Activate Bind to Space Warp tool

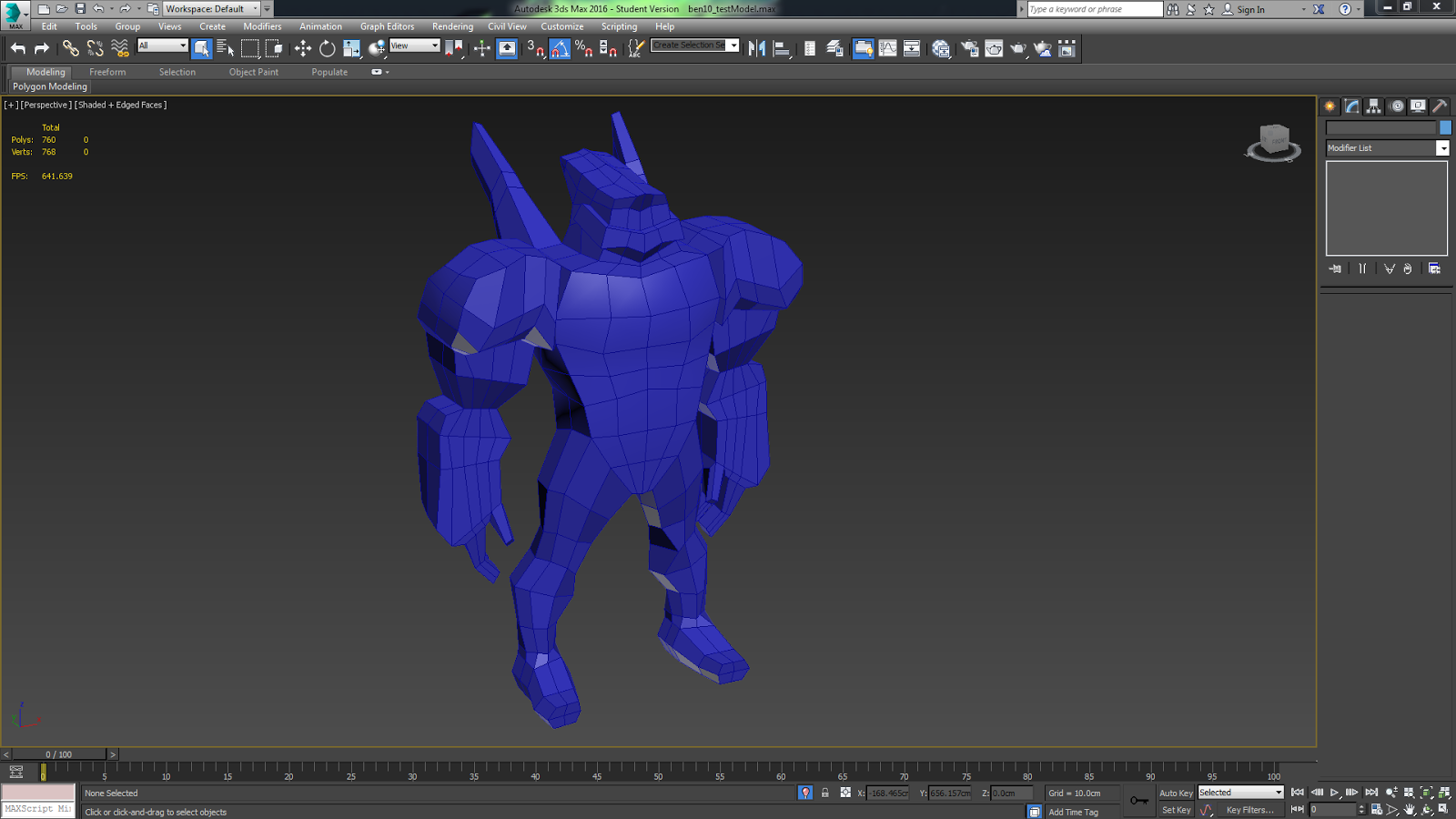click(119, 48)
